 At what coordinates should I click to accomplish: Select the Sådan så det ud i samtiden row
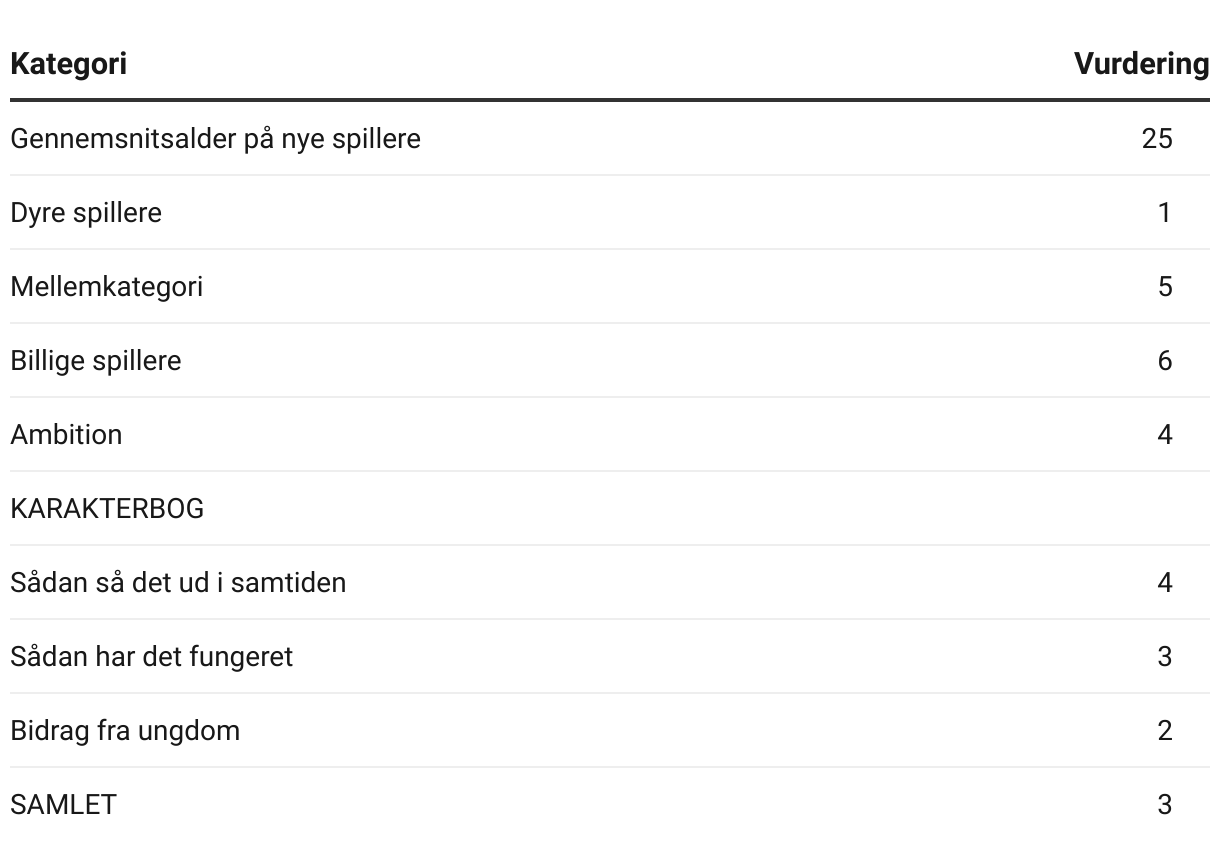pyautogui.click(x=610, y=583)
